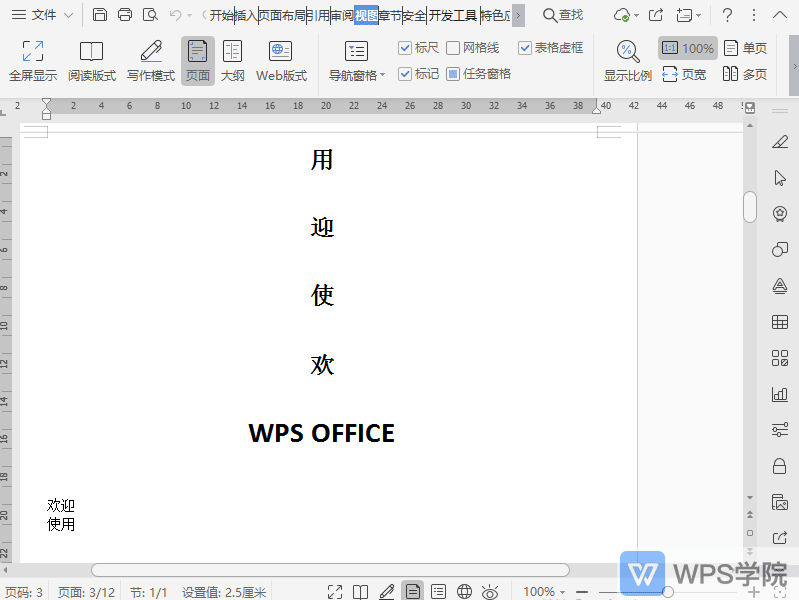
Task: Open the more options vertical dots
Action: pos(754,15)
